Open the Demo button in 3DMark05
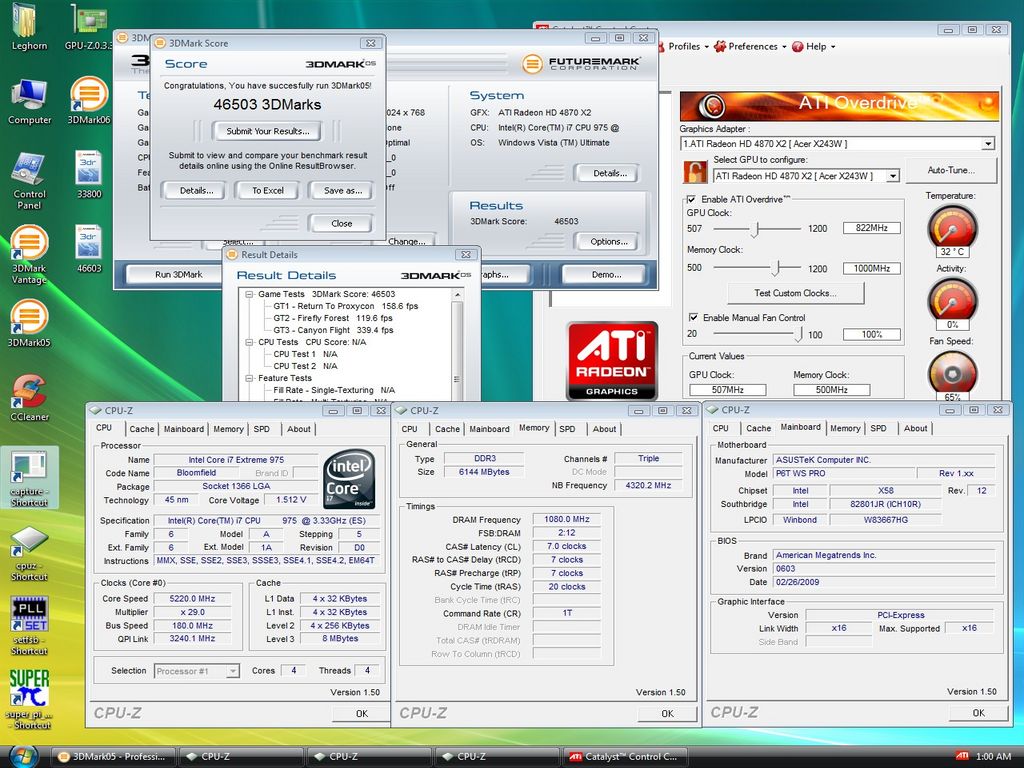The height and width of the screenshot is (768, 1024). coord(607,275)
